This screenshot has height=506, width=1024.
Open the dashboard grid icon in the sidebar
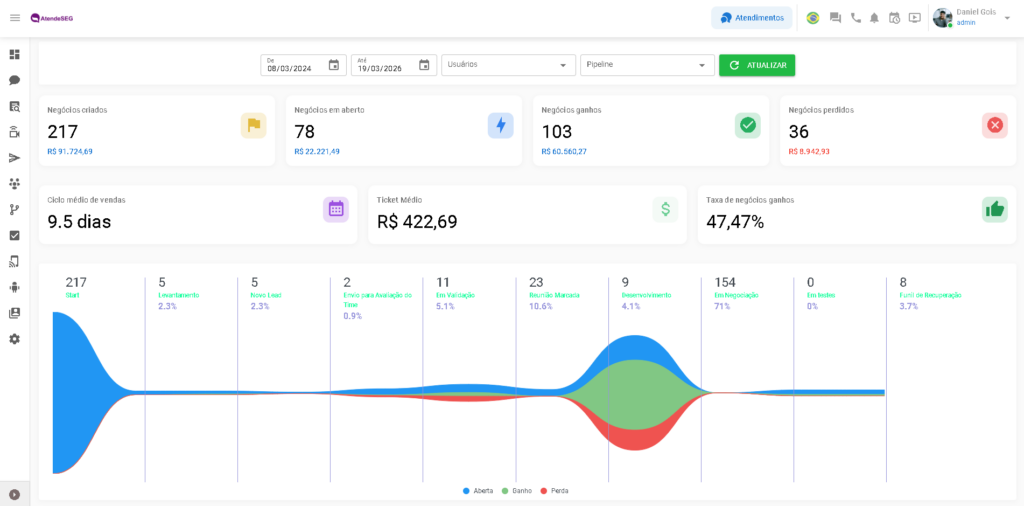point(14,54)
